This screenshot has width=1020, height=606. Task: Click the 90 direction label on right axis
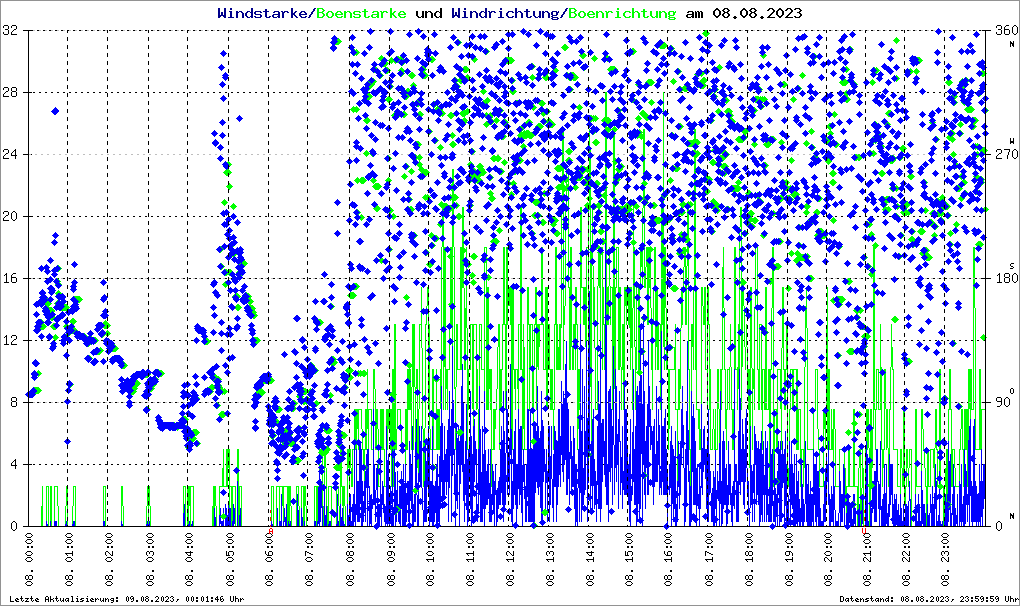(x=1001, y=403)
